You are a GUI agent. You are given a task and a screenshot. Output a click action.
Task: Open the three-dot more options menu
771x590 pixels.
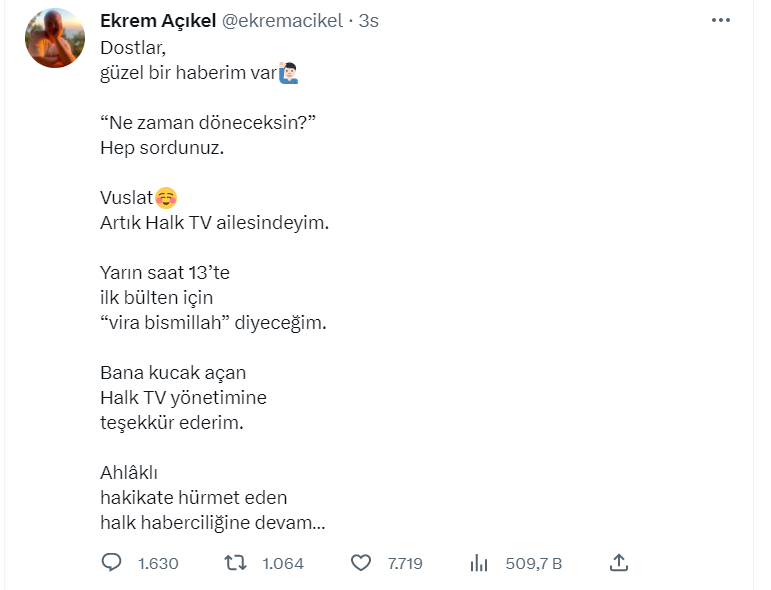point(721,21)
